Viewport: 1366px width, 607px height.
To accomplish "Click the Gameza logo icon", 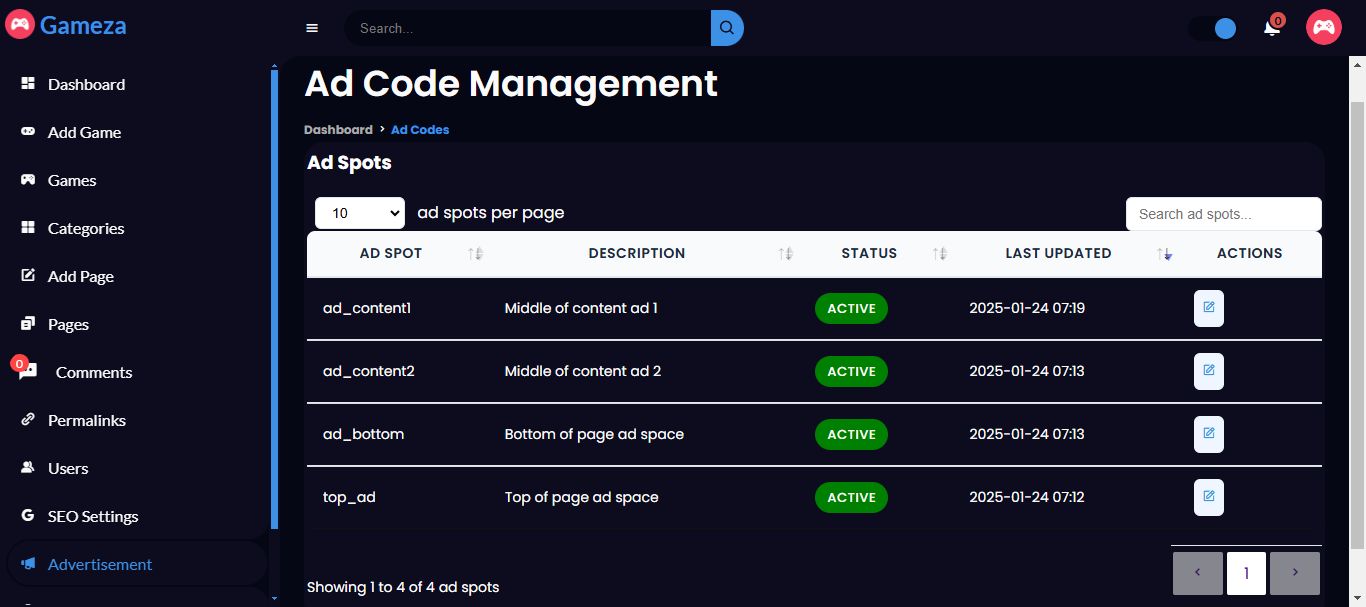I will click(x=19, y=25).
